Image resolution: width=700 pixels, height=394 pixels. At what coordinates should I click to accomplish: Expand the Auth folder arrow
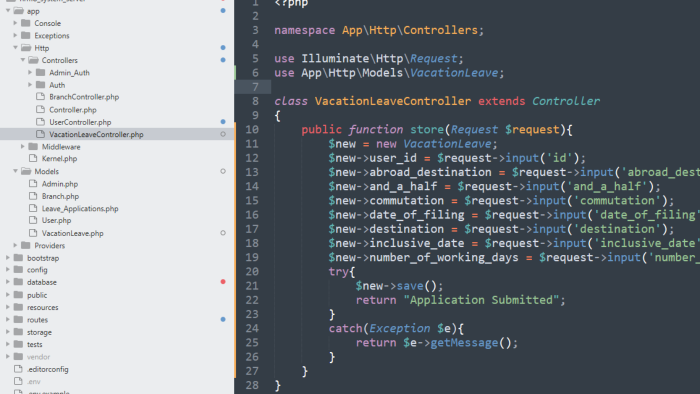point(30,85)
